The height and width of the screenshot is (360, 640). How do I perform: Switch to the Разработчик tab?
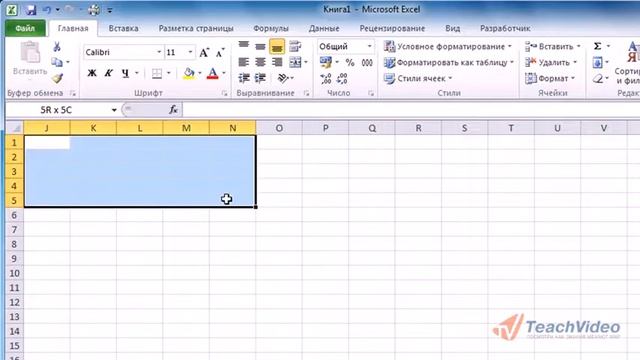coord(505,28)
